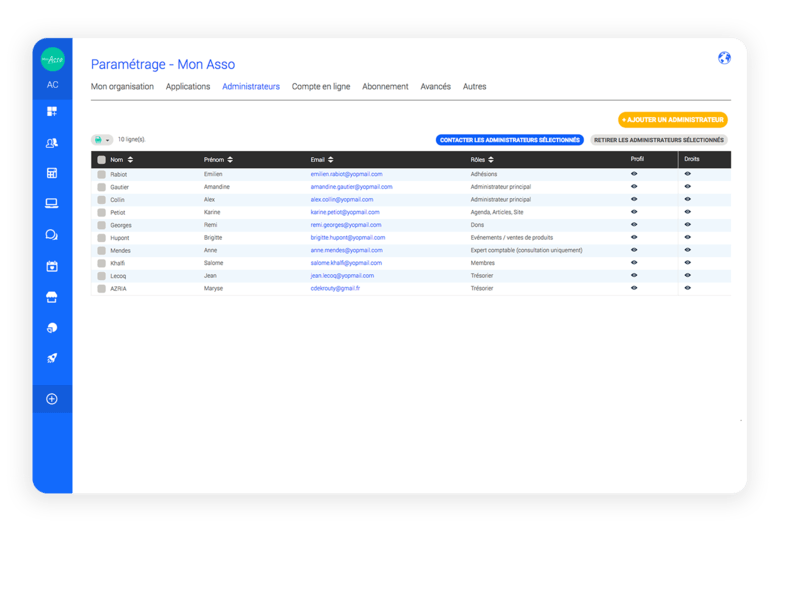View profile eye icon for Georges
800x598 pixels.
634,225
